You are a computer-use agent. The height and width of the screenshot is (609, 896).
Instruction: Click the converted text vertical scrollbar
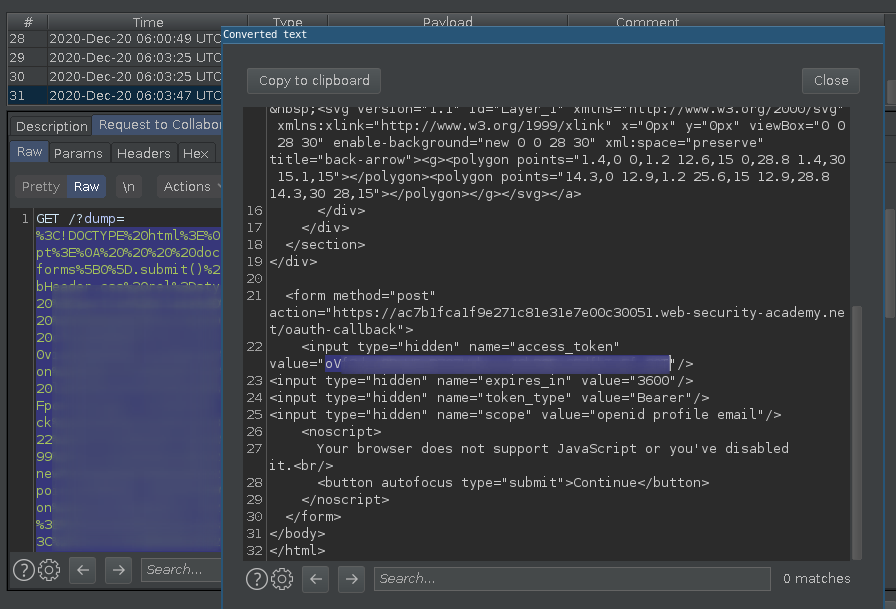tap(856, 432)
